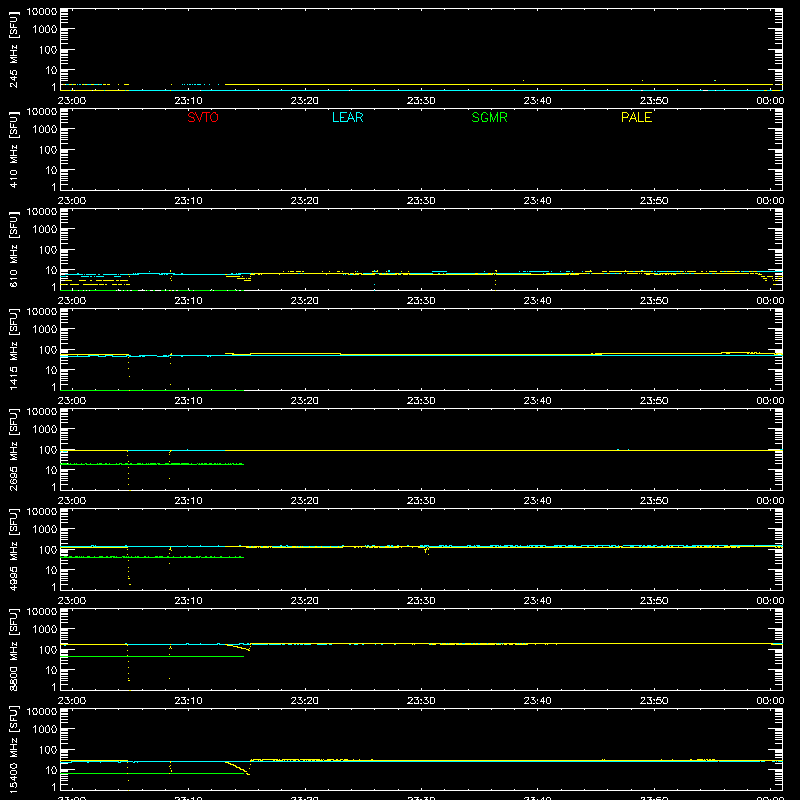Click the 00:00 time label under 8800 MHz plot
Image resolution: width=800 pixels, height=800 pixels.
coord(770,701)
